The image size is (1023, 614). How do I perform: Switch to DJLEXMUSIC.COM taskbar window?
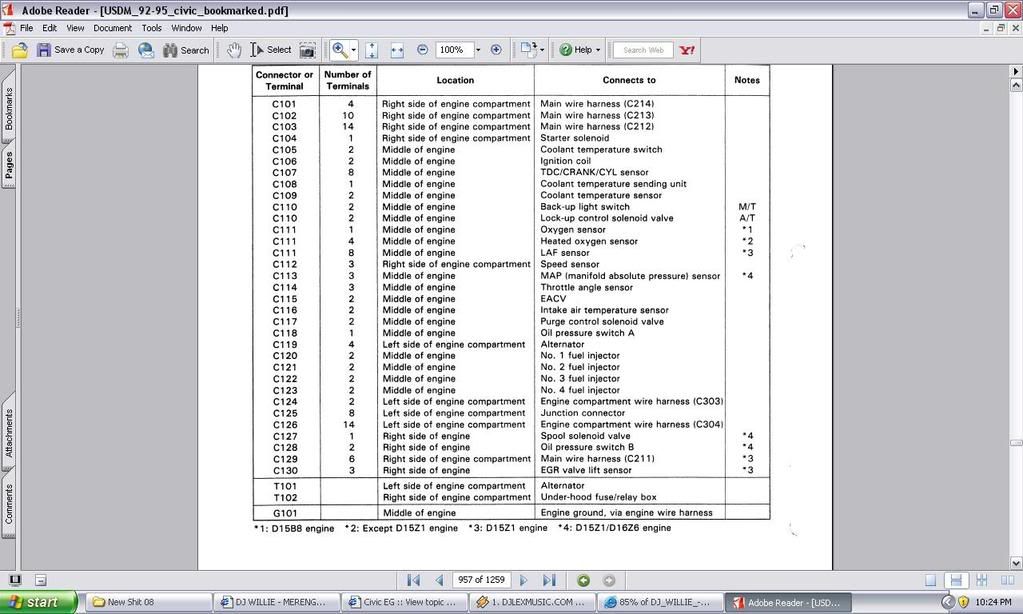[533, 602]
